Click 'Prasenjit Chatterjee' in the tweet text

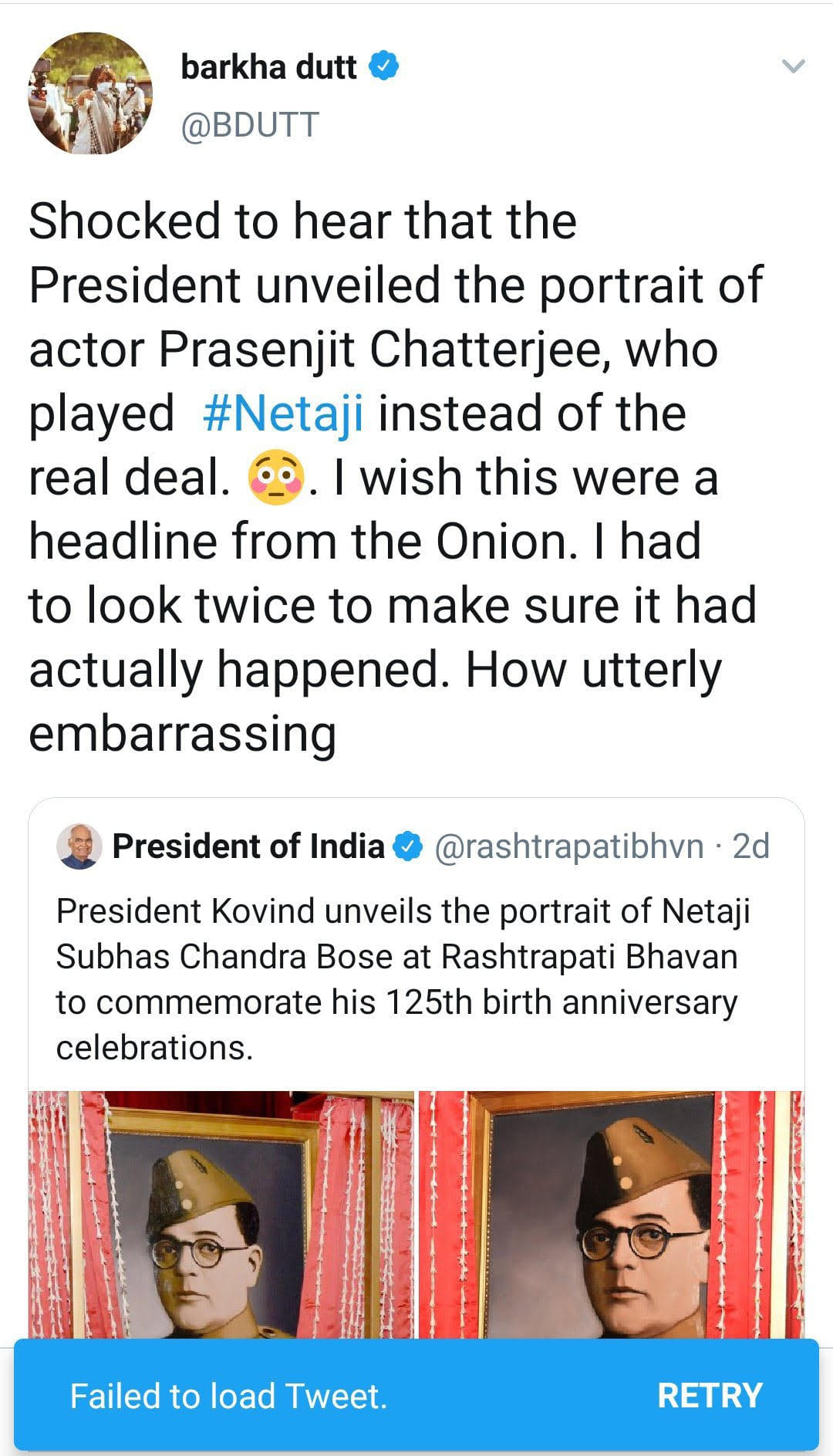point(384,350)
